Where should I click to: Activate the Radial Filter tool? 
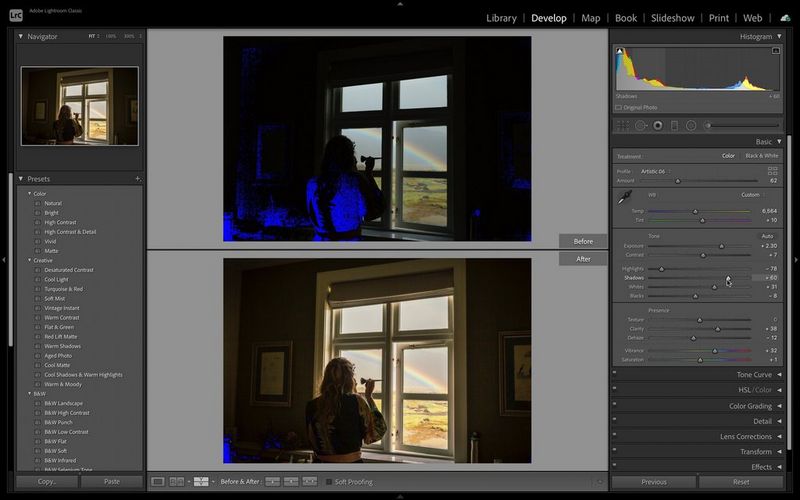tap(691, 125)
